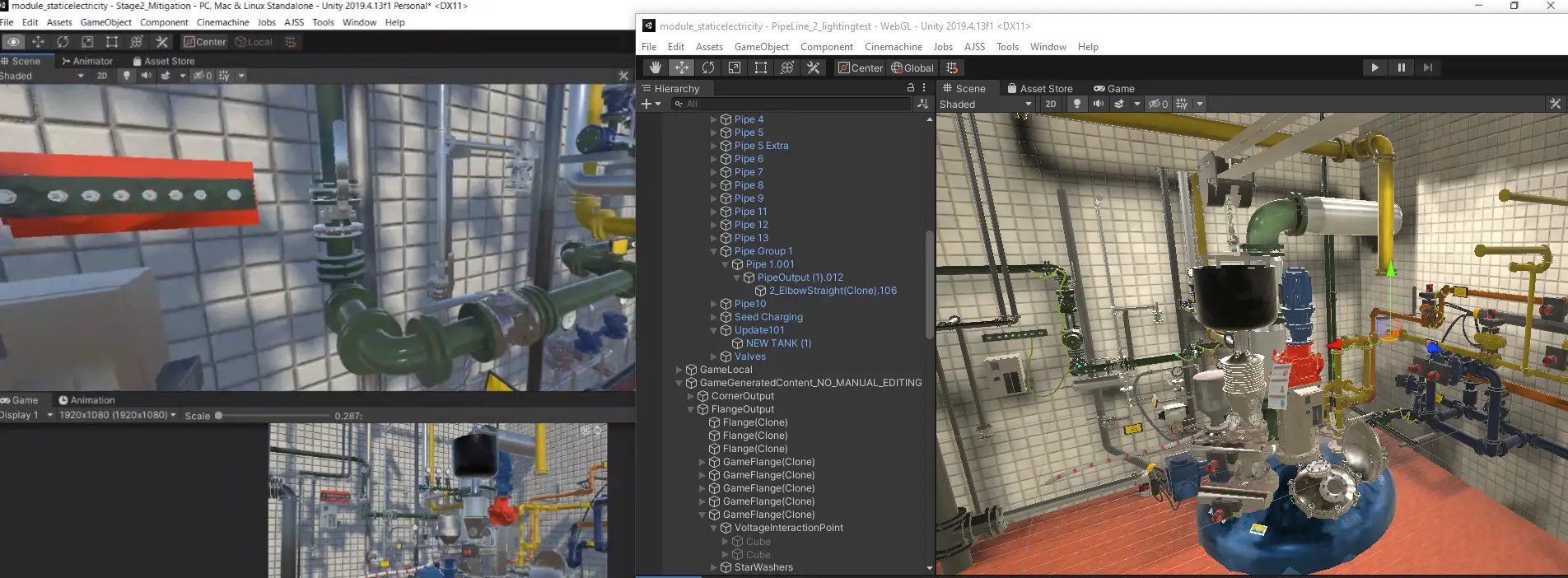1568x578 pixels.
Task: Open the Shaded draw mode dropdown
Action: click(x=986, y=105)
